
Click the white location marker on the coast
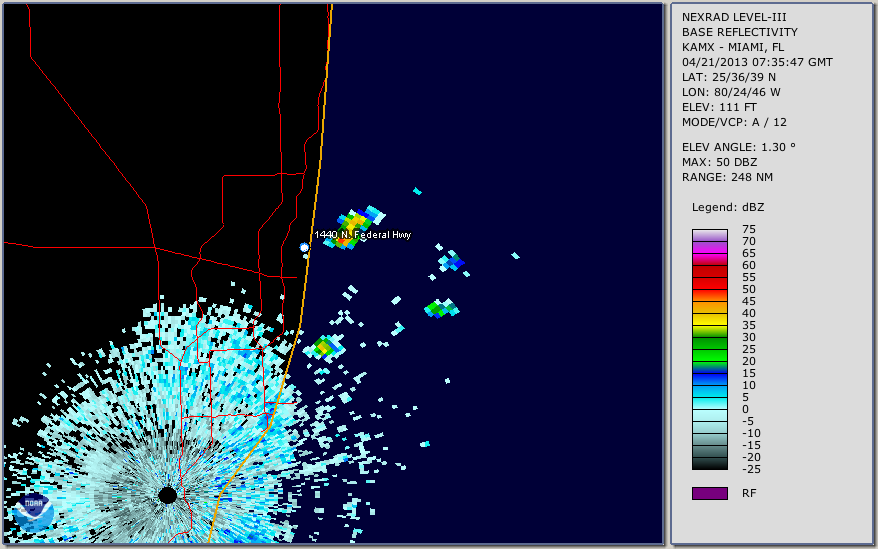[x=304, y=247]
